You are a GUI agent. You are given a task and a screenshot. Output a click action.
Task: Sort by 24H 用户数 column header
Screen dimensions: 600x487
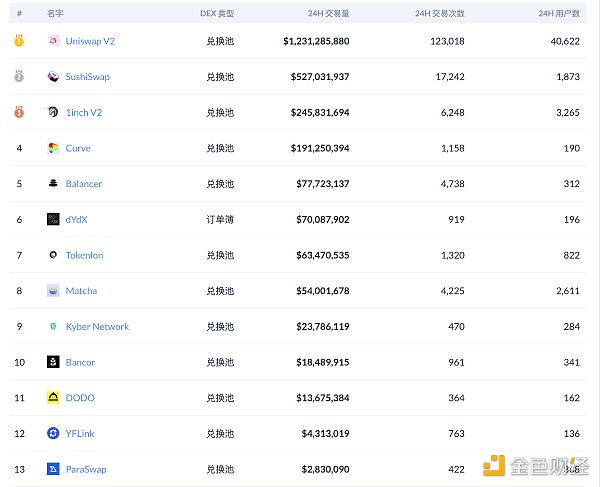click(x=559, y=13)
